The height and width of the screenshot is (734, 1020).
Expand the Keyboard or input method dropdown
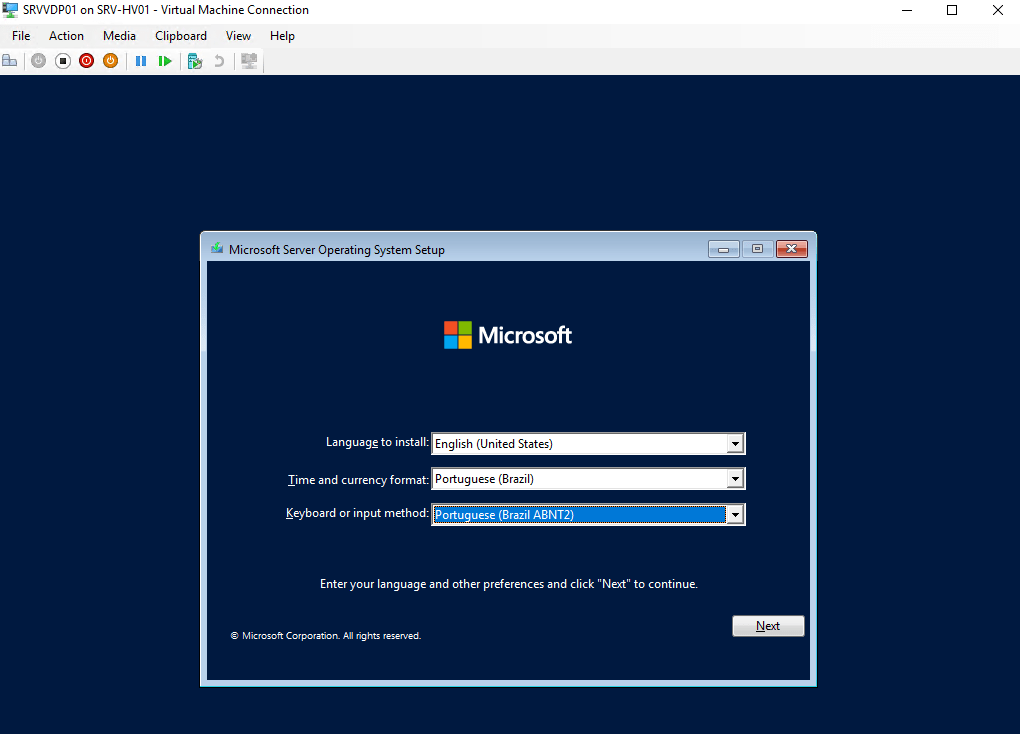[x=735, y=515]
